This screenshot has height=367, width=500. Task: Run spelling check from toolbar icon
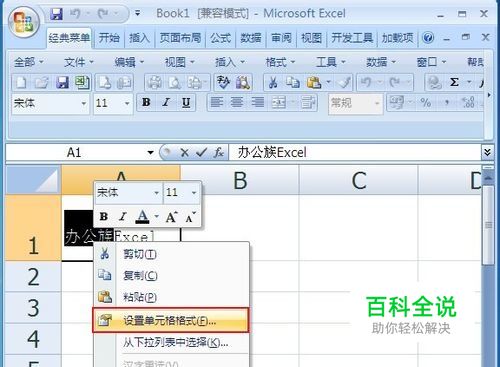coord(223,82)
